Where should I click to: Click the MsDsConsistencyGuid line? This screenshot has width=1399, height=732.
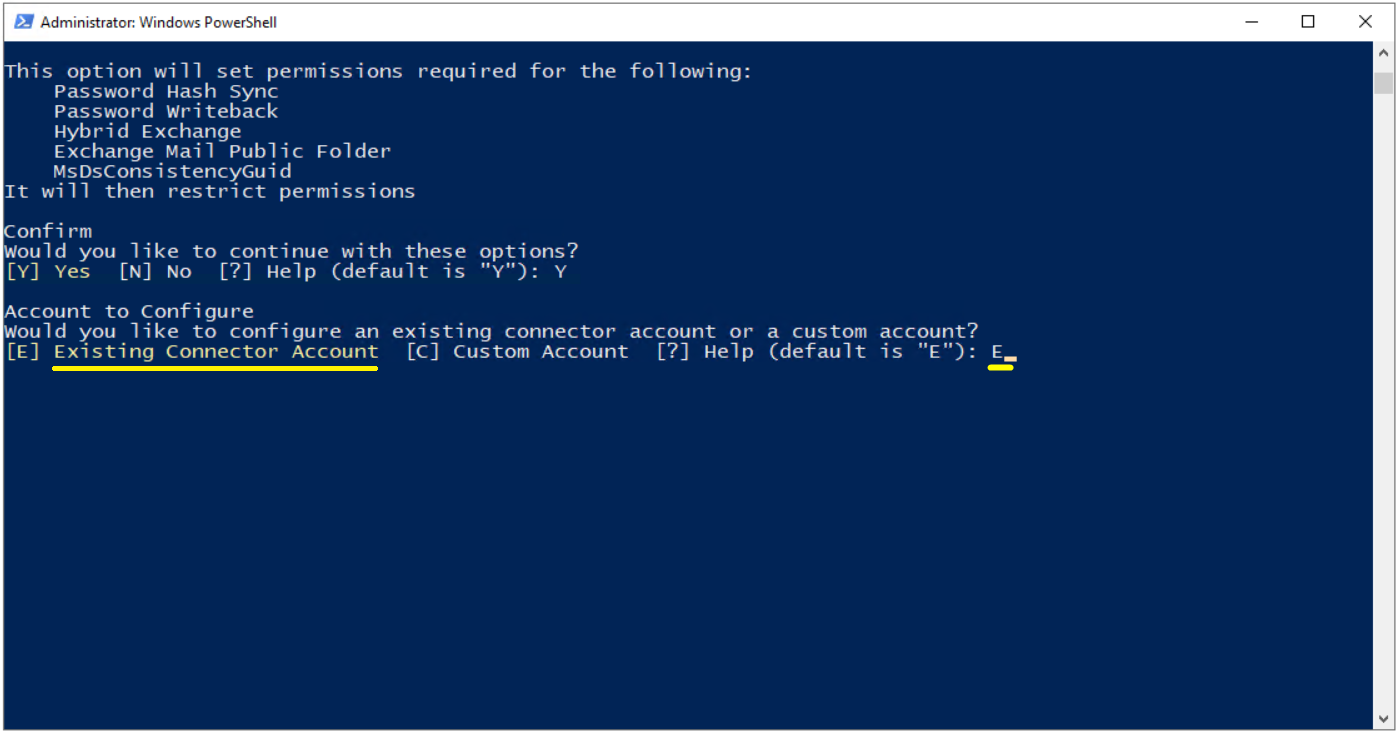coord(172,172)
